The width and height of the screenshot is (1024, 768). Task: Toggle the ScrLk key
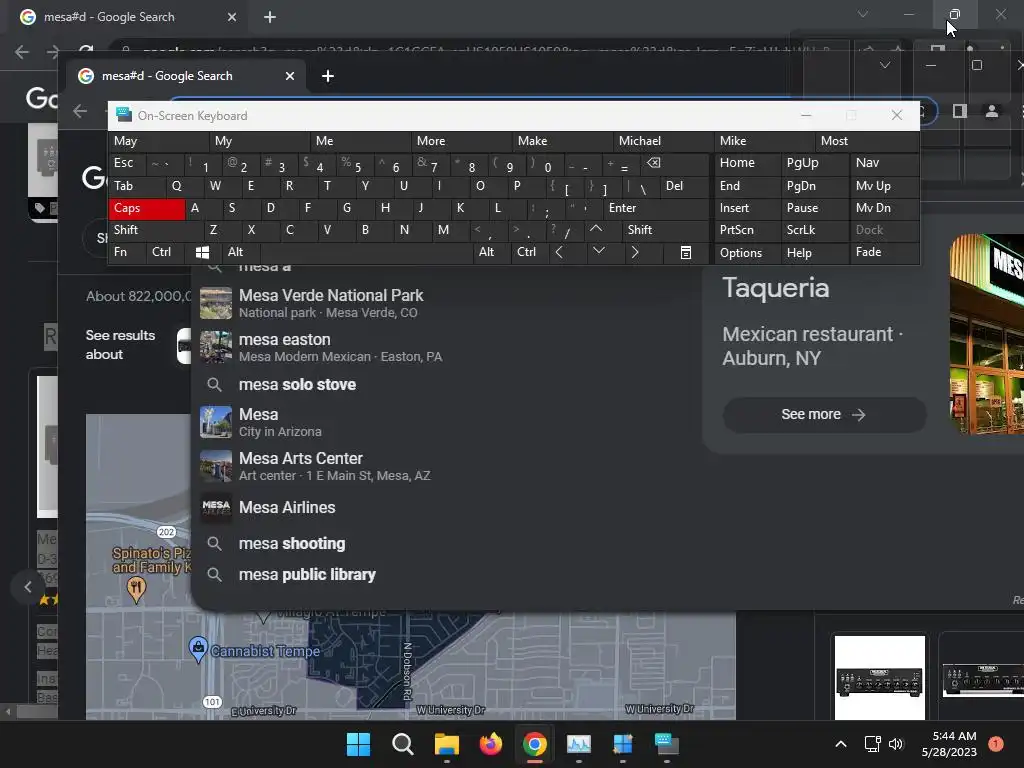815,230
